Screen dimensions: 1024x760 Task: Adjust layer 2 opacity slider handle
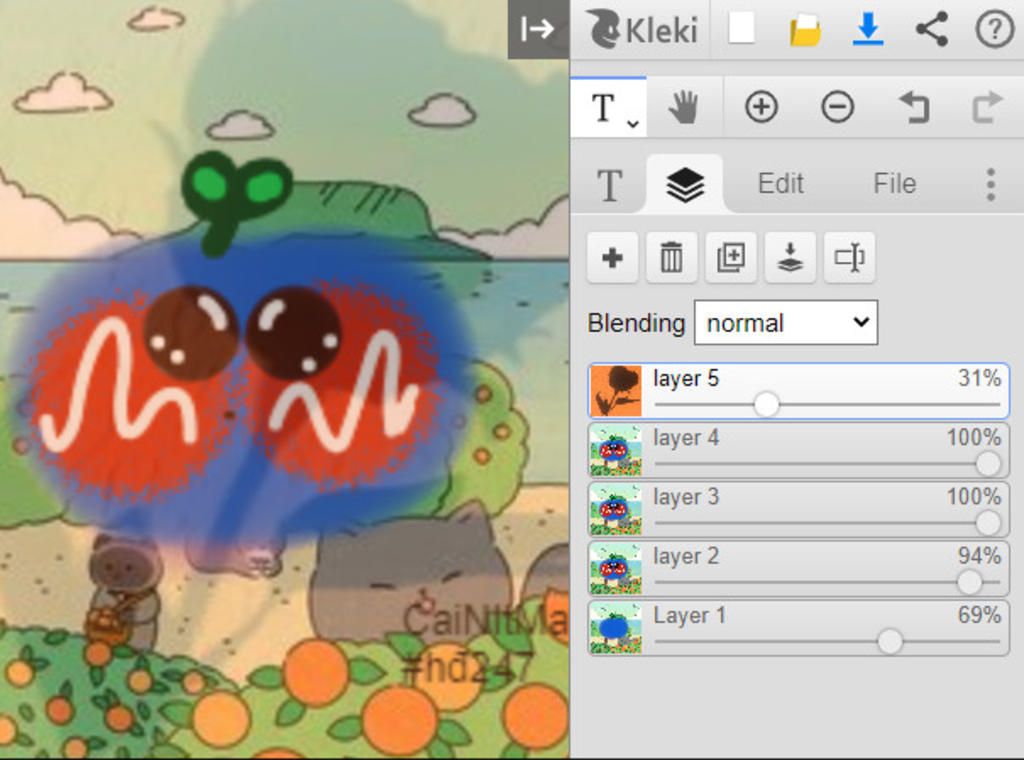click(x=969, y=582)
